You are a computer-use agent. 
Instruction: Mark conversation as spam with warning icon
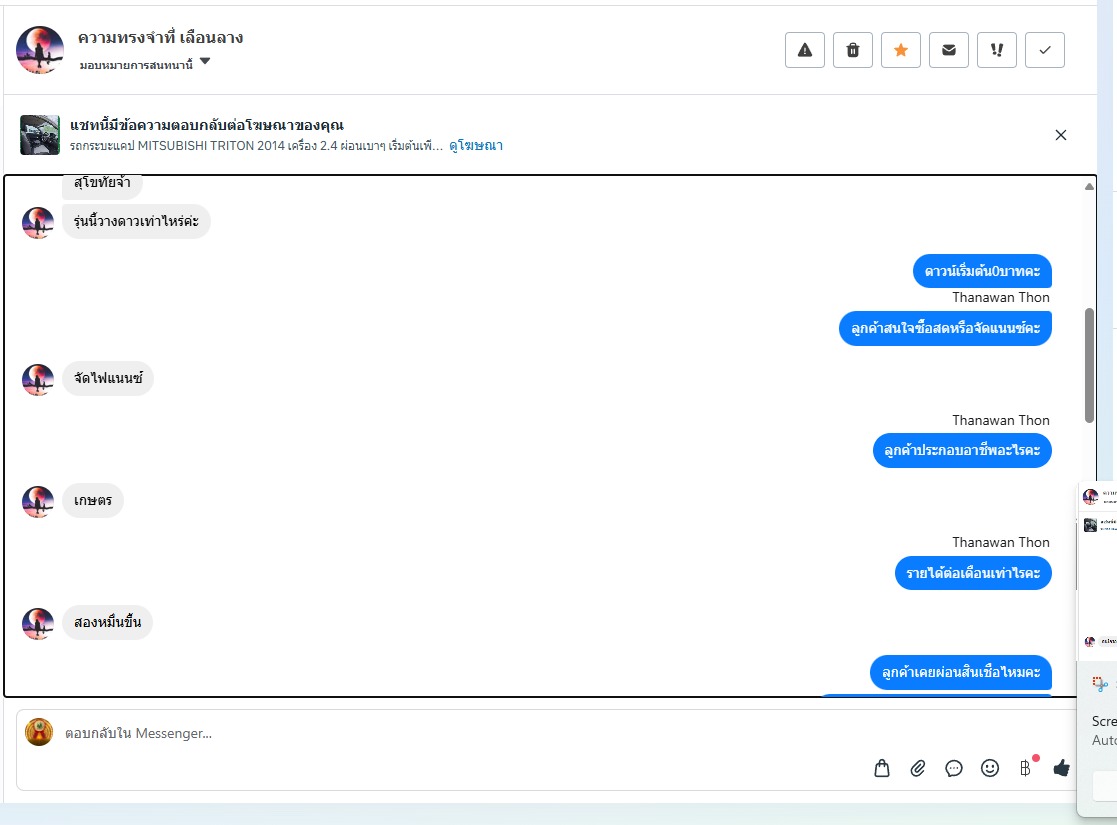tap(804, 50)
